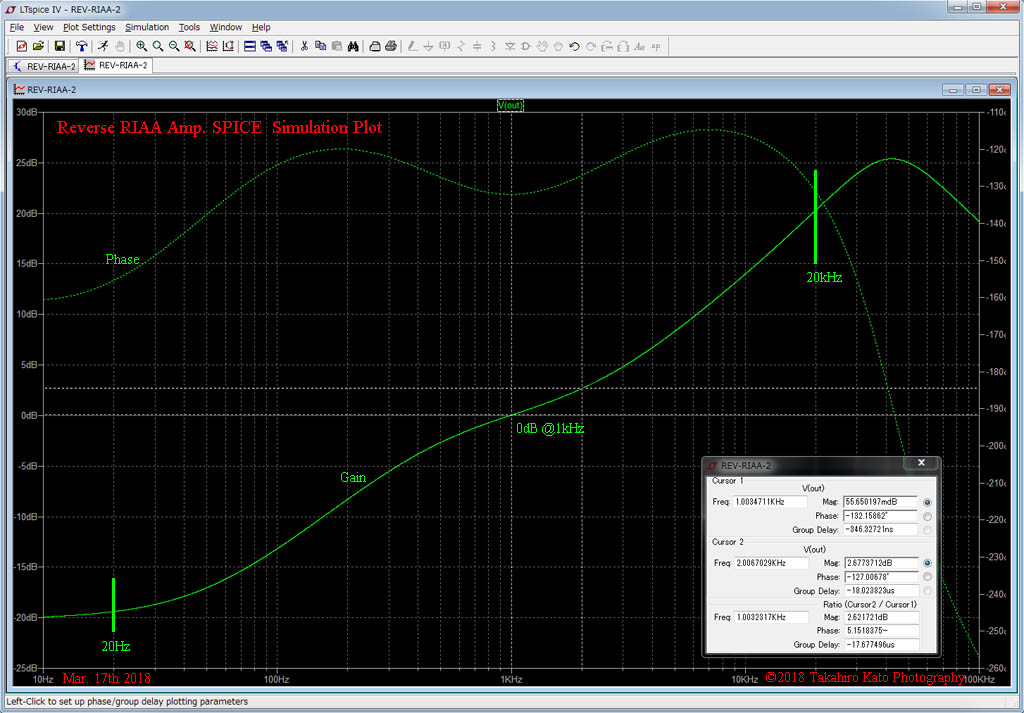The width and height of the screenshot is (1024, 713).
Task: Click the Cursor 1 Freq input field
Action: point(772,502)
